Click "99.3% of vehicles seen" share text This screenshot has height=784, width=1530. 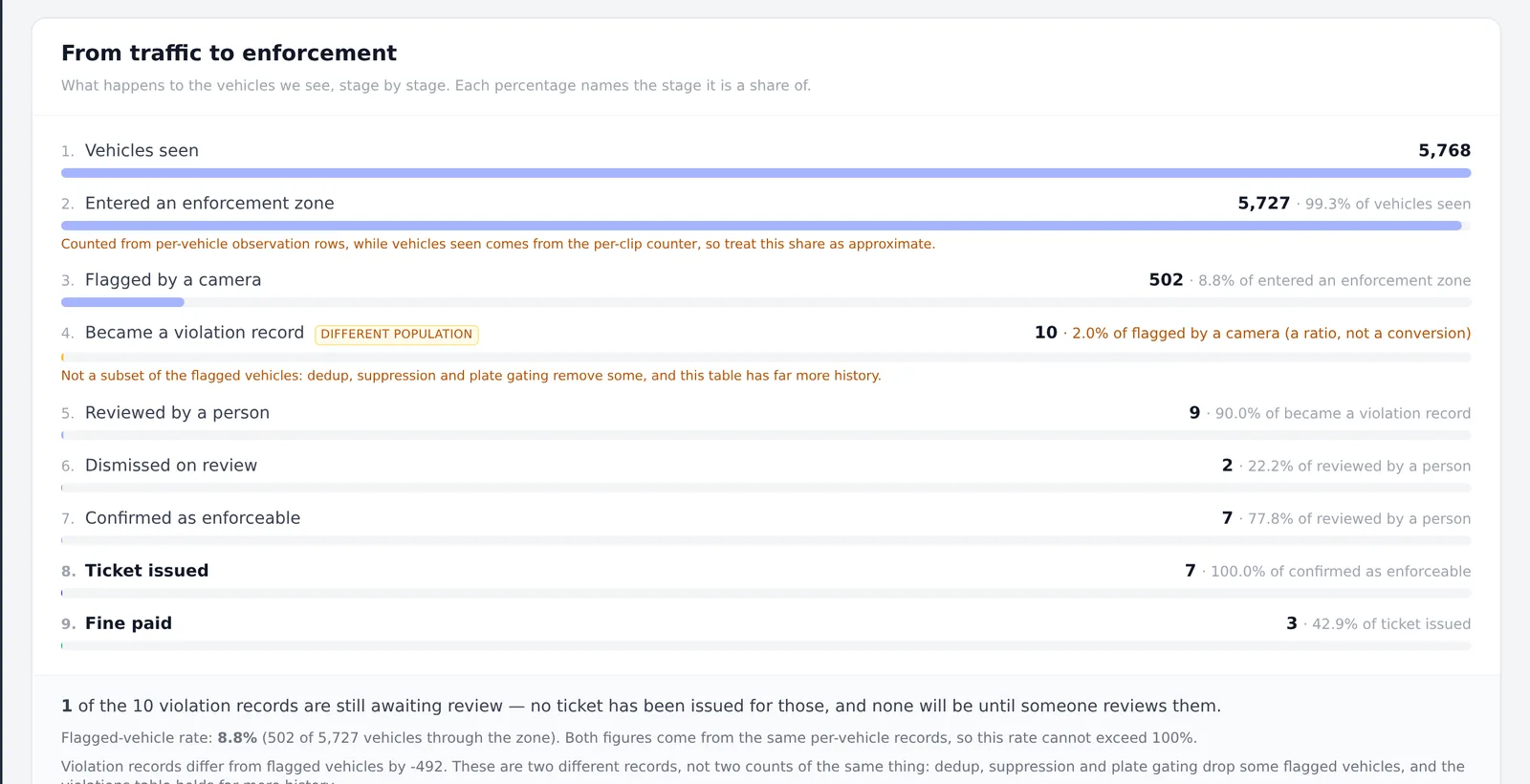1388,204
